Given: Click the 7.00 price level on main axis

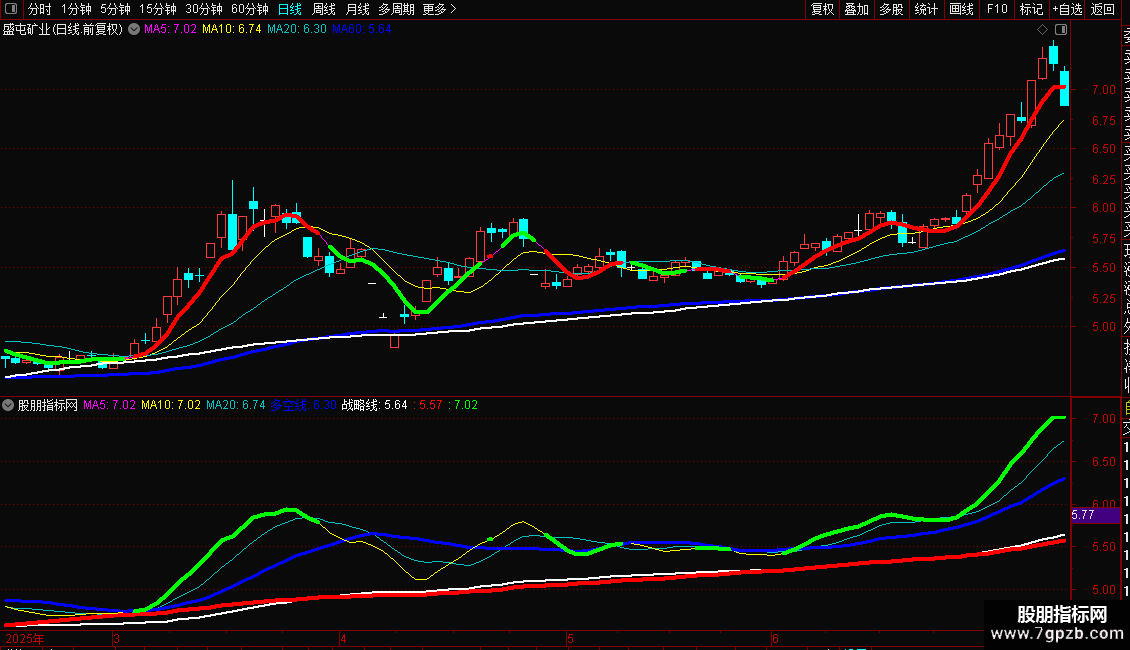Looking at the screenshot, I should pyautogui.click(x=1103, y=90).
